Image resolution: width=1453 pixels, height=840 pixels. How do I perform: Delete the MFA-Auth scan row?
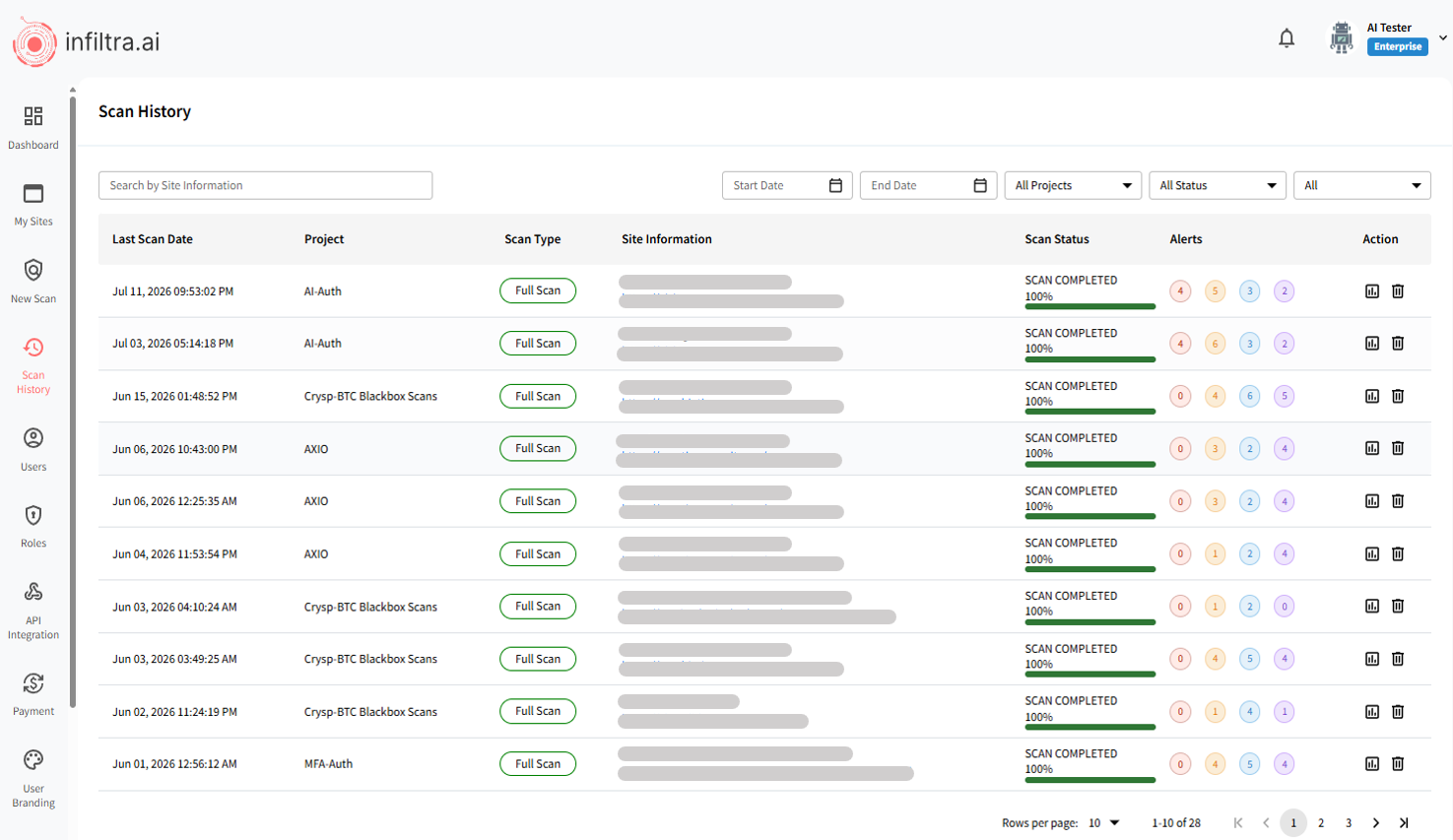tap(1398, 764)
